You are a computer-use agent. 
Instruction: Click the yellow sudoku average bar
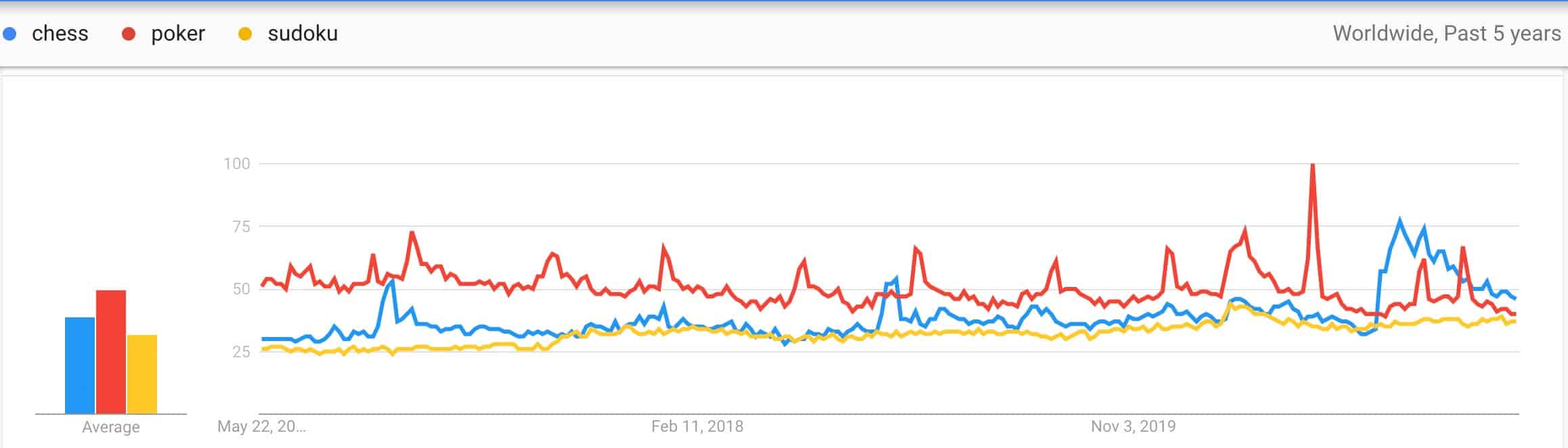click(142, 374)
